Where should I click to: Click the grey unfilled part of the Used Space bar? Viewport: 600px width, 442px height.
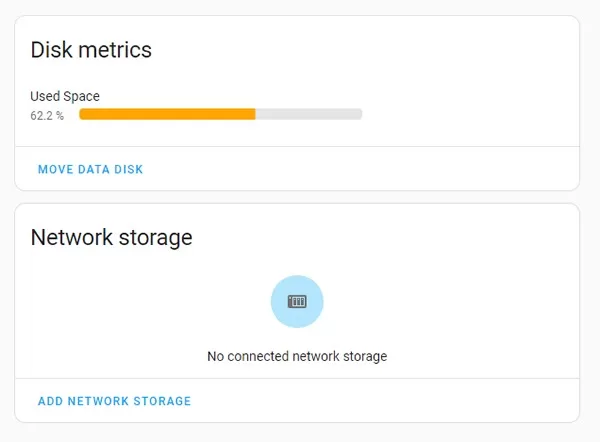pyautogui.click(x=309, y=114)
